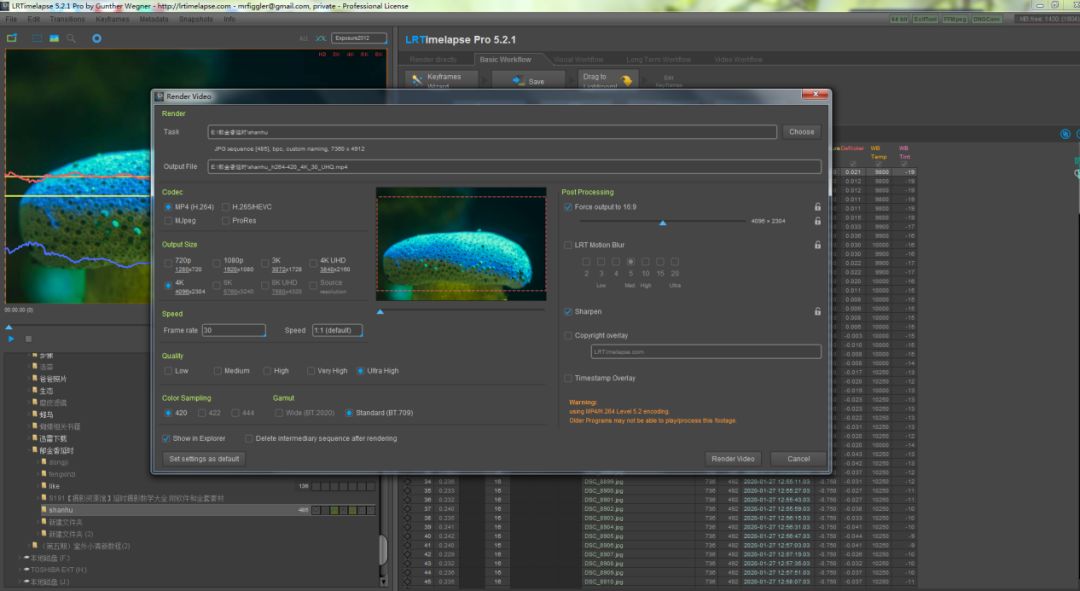Open the Frame rate dropdown
The width and height of the screenshot is (1080, 591).
(x=233, y=331)
